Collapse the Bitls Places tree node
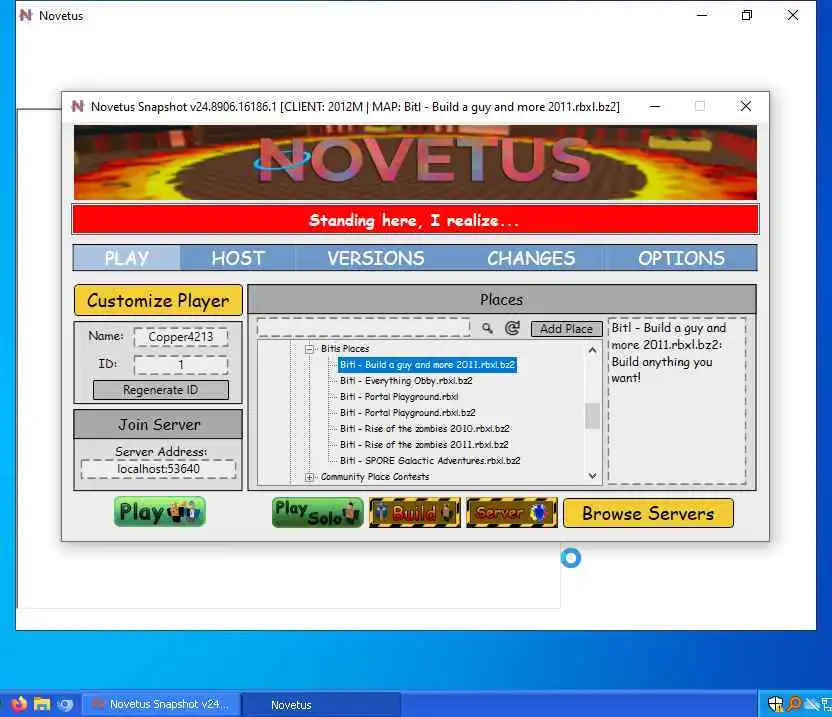 click(x=309, y=349)
